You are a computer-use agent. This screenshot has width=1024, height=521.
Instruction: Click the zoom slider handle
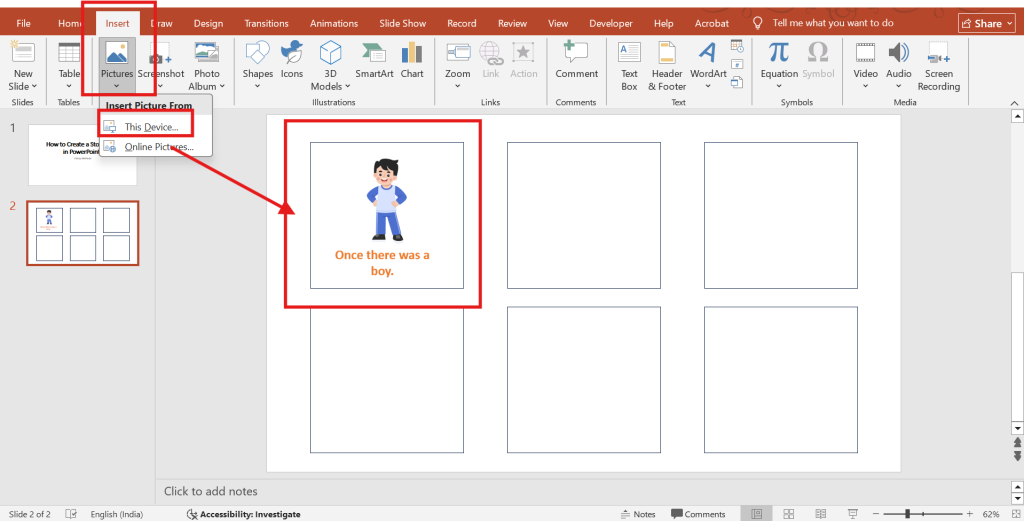click(x=907, y=514)
